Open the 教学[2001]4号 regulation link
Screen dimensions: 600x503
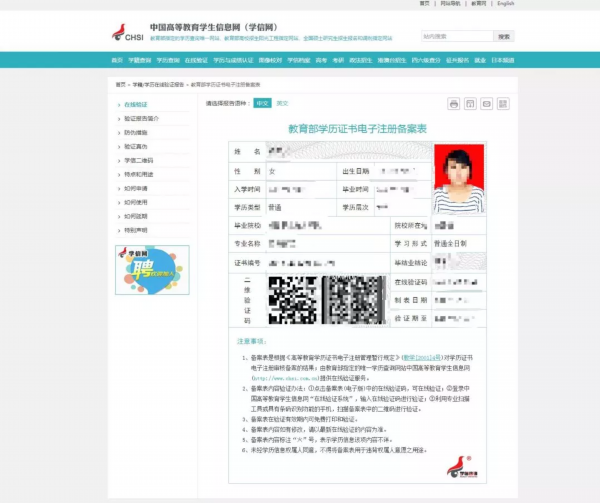coord(422,358)
